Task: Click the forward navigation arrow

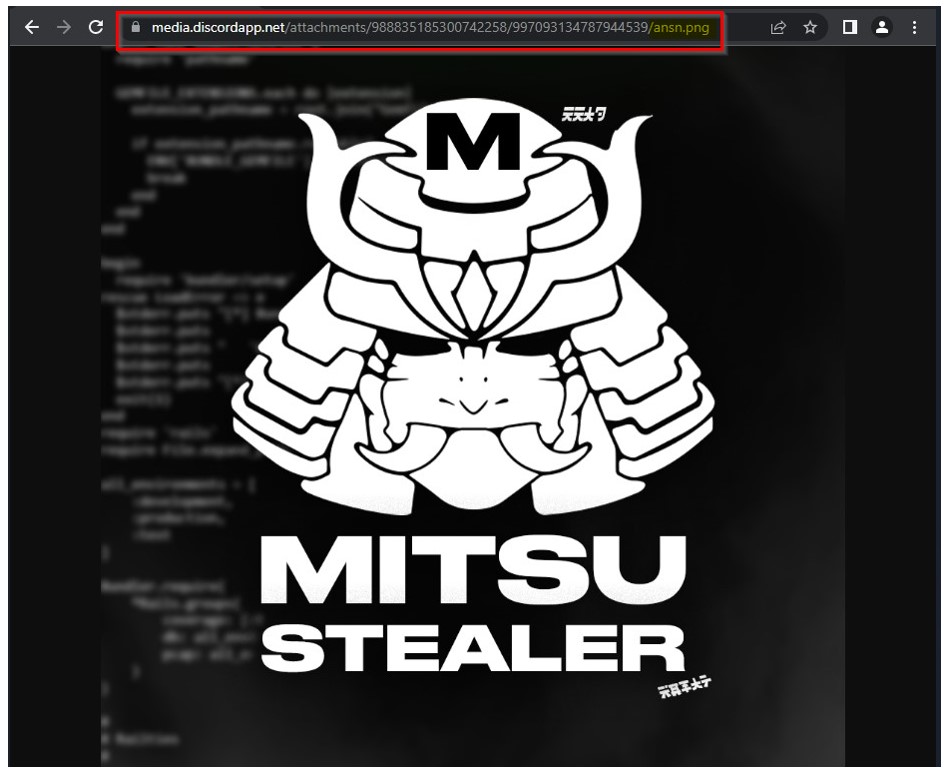Action: 62,27
